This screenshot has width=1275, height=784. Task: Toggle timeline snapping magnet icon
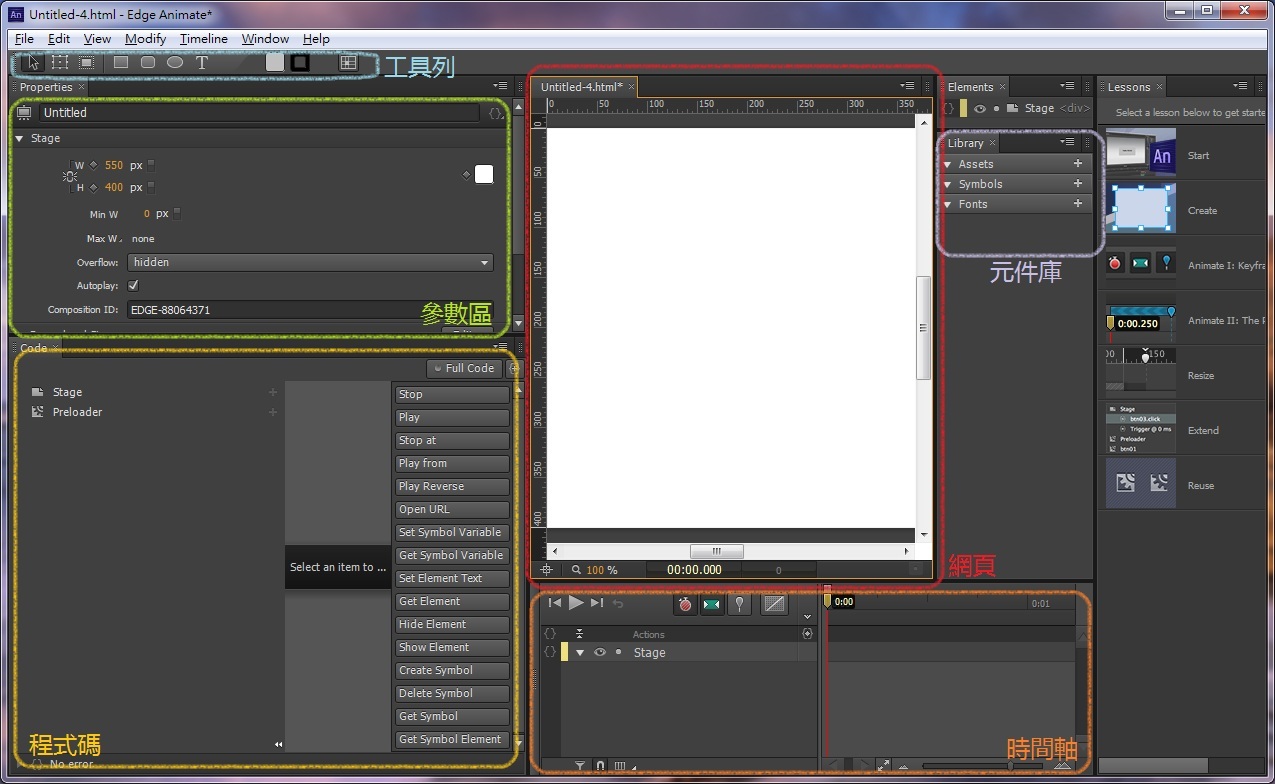pyautogui.click(x=600, y=767)
